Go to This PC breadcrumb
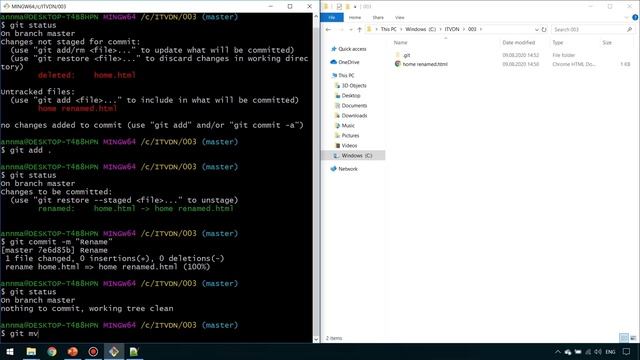Image resolution: width=640 pixels, height=360 pixels. click(389, 29)
